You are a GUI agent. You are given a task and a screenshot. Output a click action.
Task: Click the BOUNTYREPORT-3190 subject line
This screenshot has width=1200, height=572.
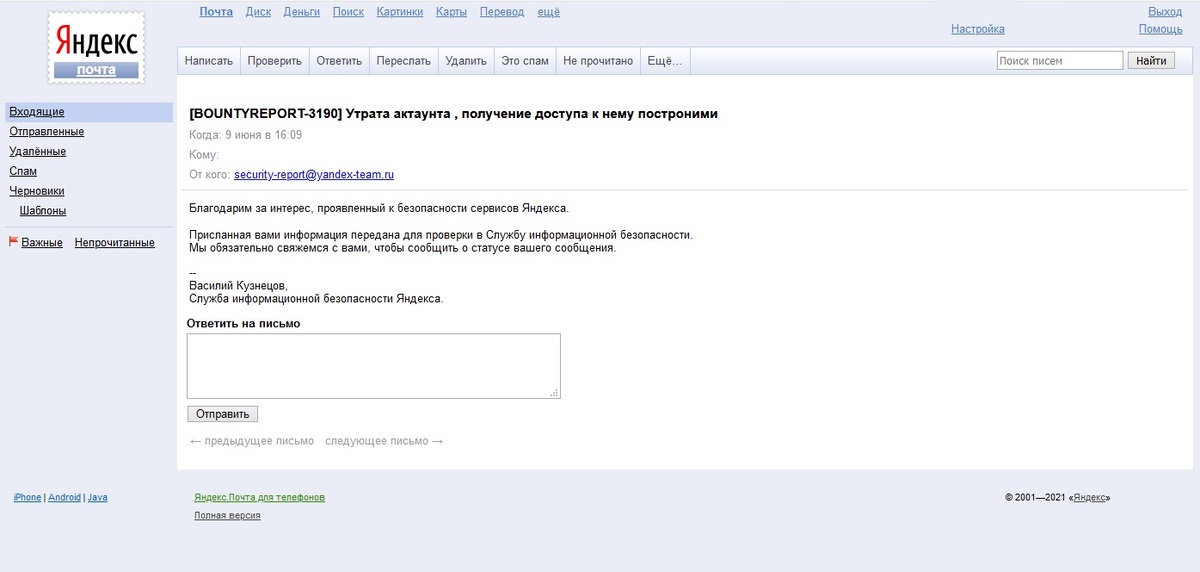pyautogui.click(x=453, y=114)
